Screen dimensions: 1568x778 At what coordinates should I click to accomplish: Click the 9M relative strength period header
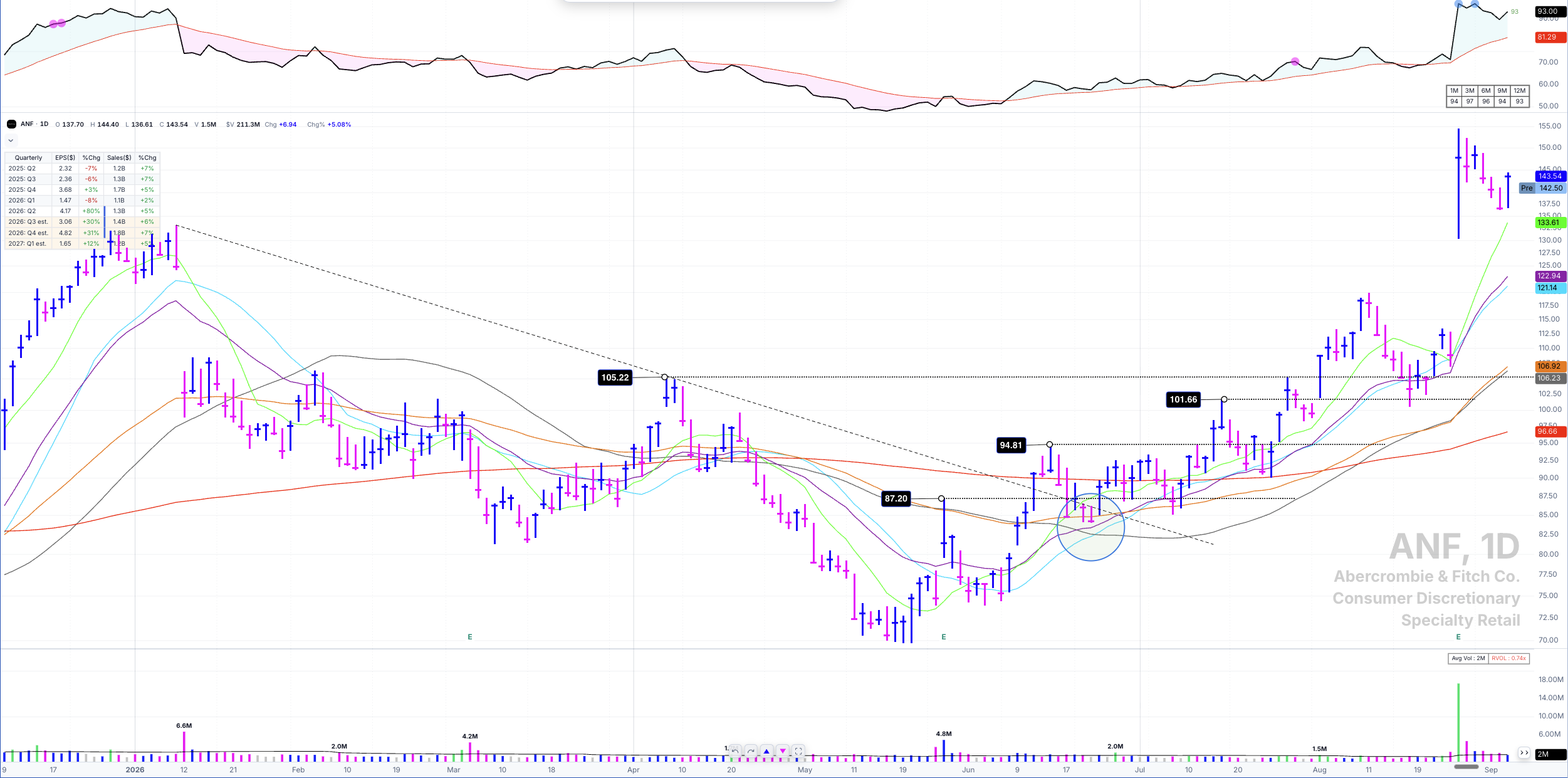coord(1502,91)
